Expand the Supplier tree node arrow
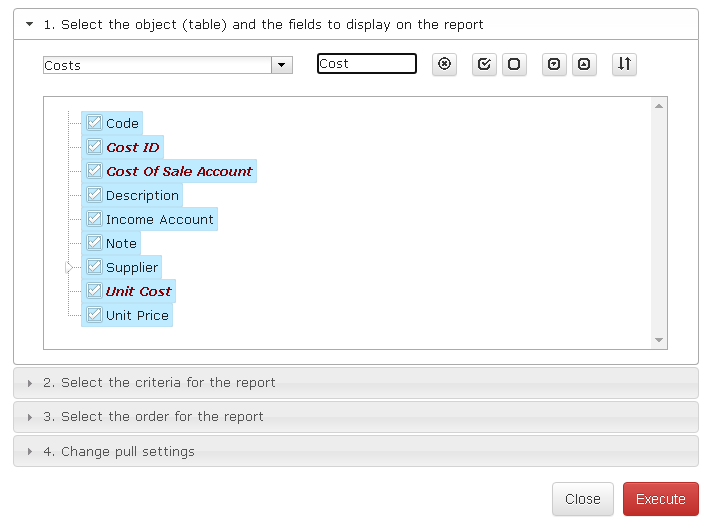The height and width of the screenshot is (523, 710). click(x=68, y=268)
